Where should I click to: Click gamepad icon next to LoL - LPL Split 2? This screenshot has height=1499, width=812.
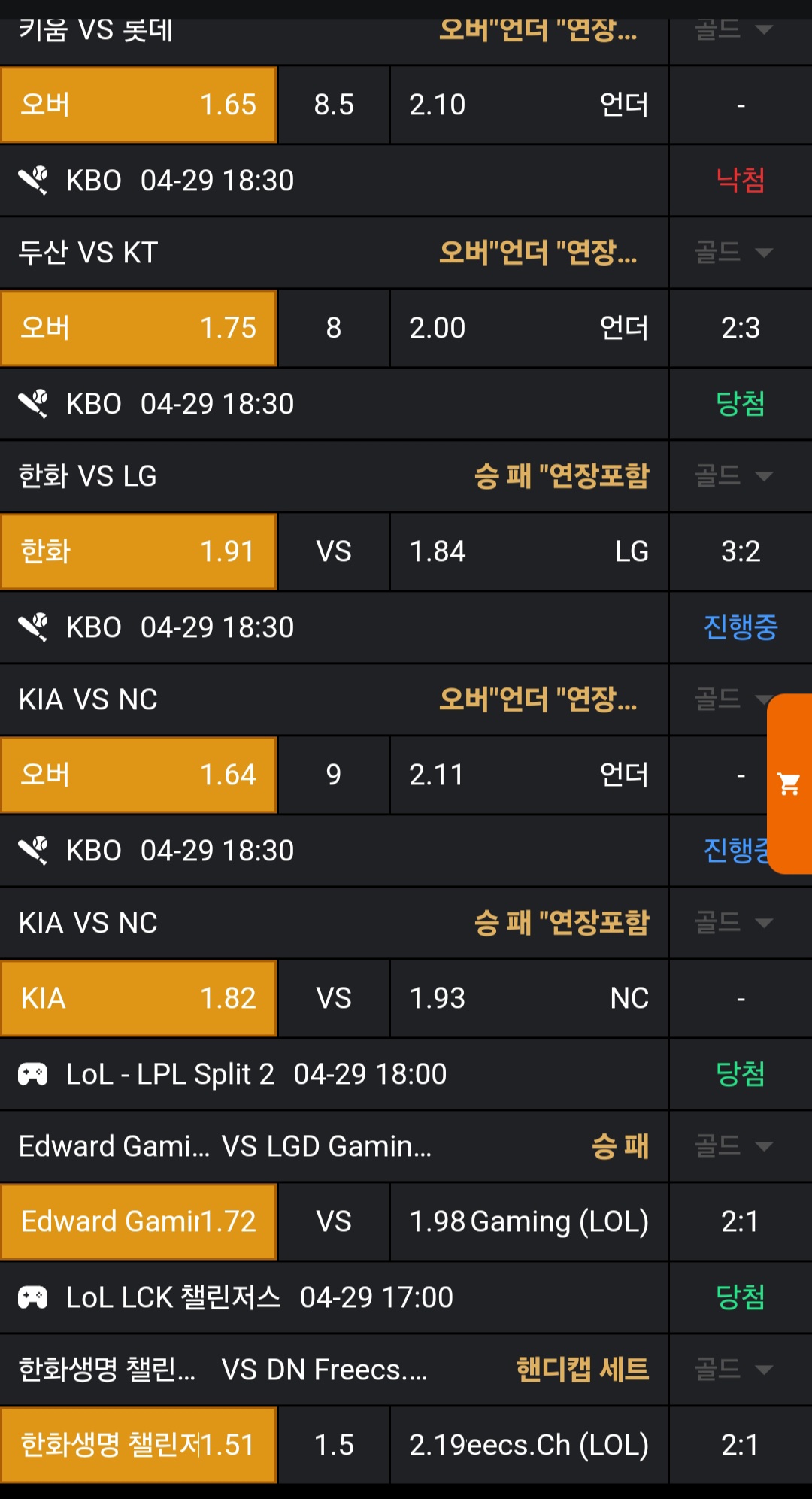point(33,1074)
